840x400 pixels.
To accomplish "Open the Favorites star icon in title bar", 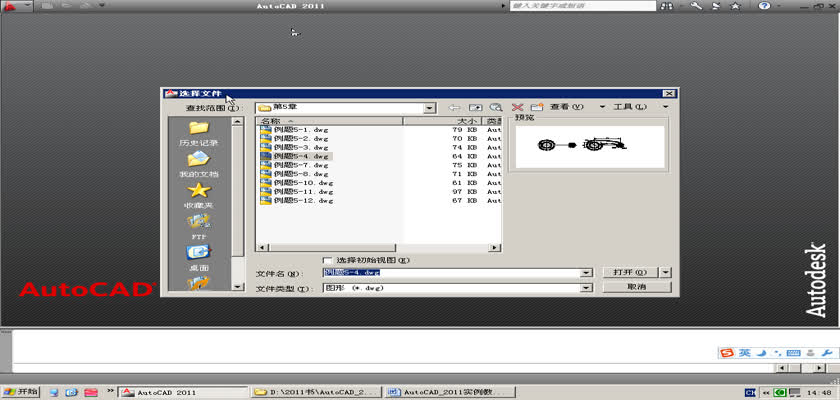I will [x=736, y=6].
